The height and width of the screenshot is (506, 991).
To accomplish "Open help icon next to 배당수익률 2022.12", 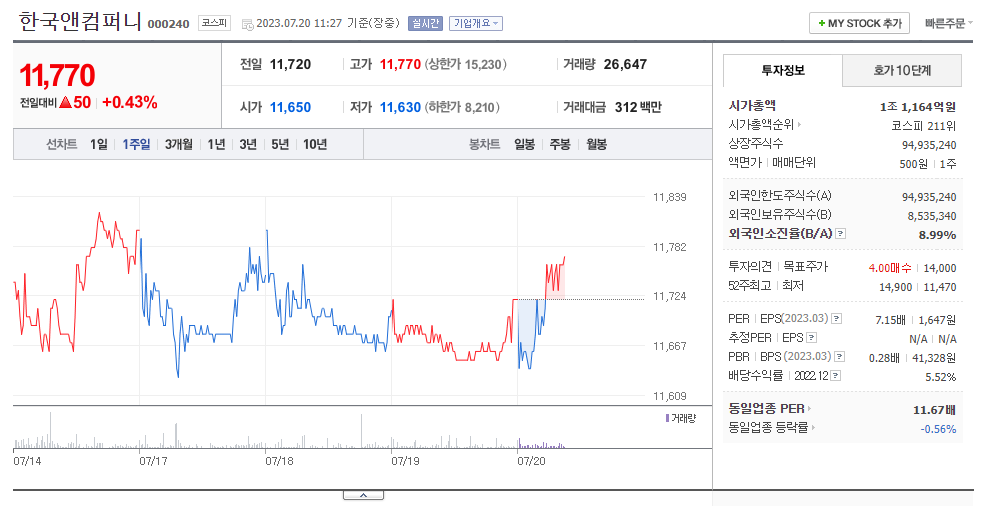I will coord(836,376).
